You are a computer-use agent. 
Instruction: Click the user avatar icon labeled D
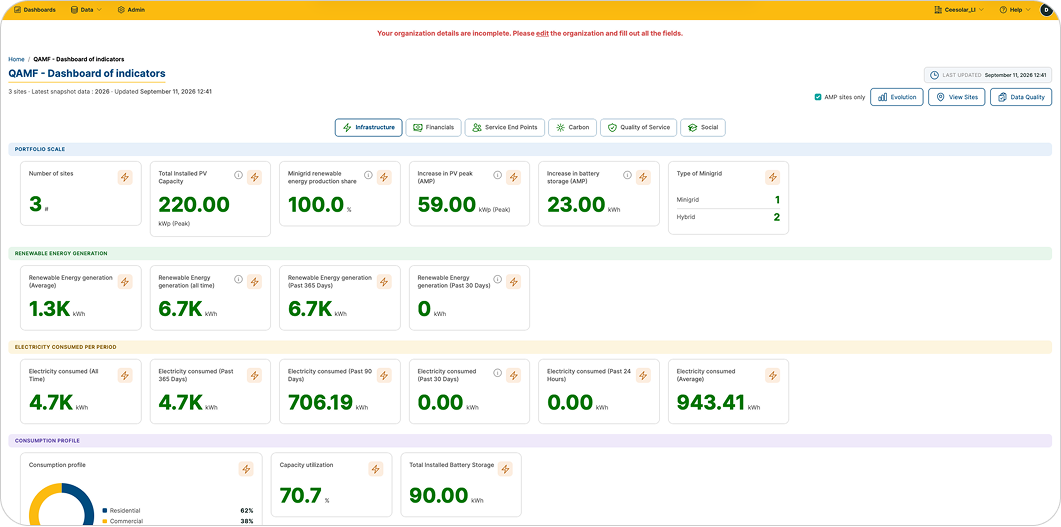1045,10
